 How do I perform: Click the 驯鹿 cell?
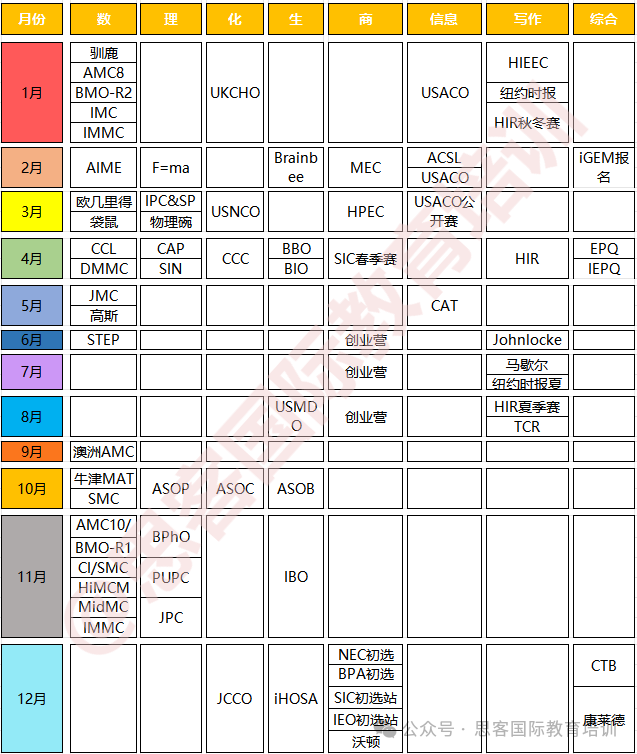pos(103,53)
